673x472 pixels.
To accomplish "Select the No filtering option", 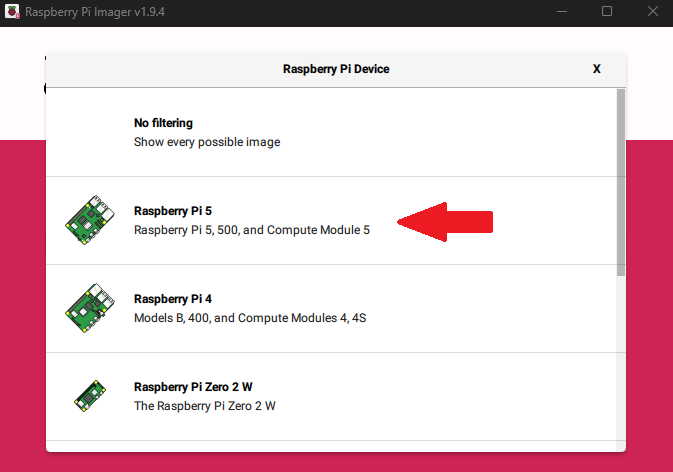I will 331,133.
